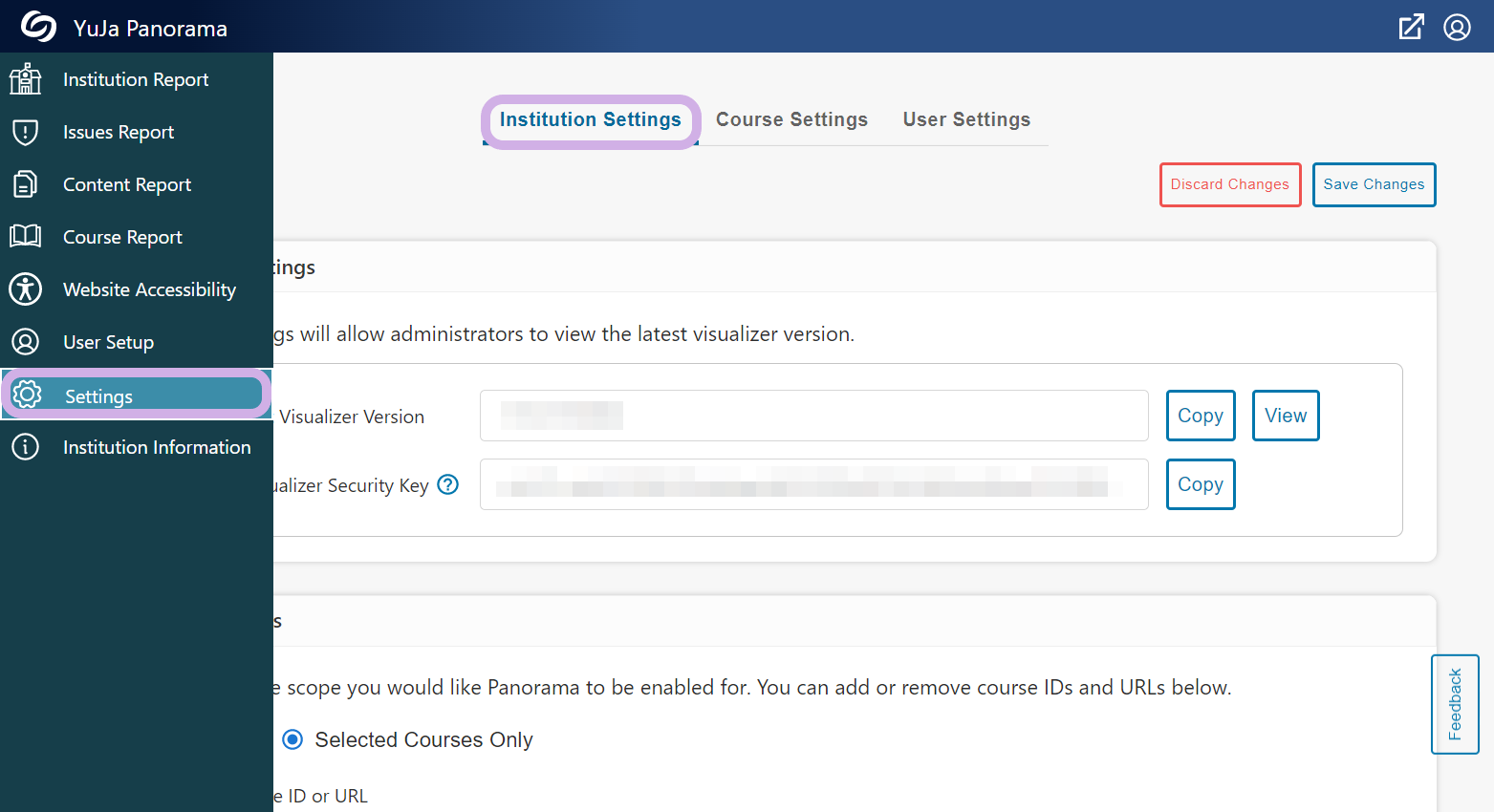Click the Institution Information info icon
Viewport: 1494px width, 812px height.
tap(26, 446)
